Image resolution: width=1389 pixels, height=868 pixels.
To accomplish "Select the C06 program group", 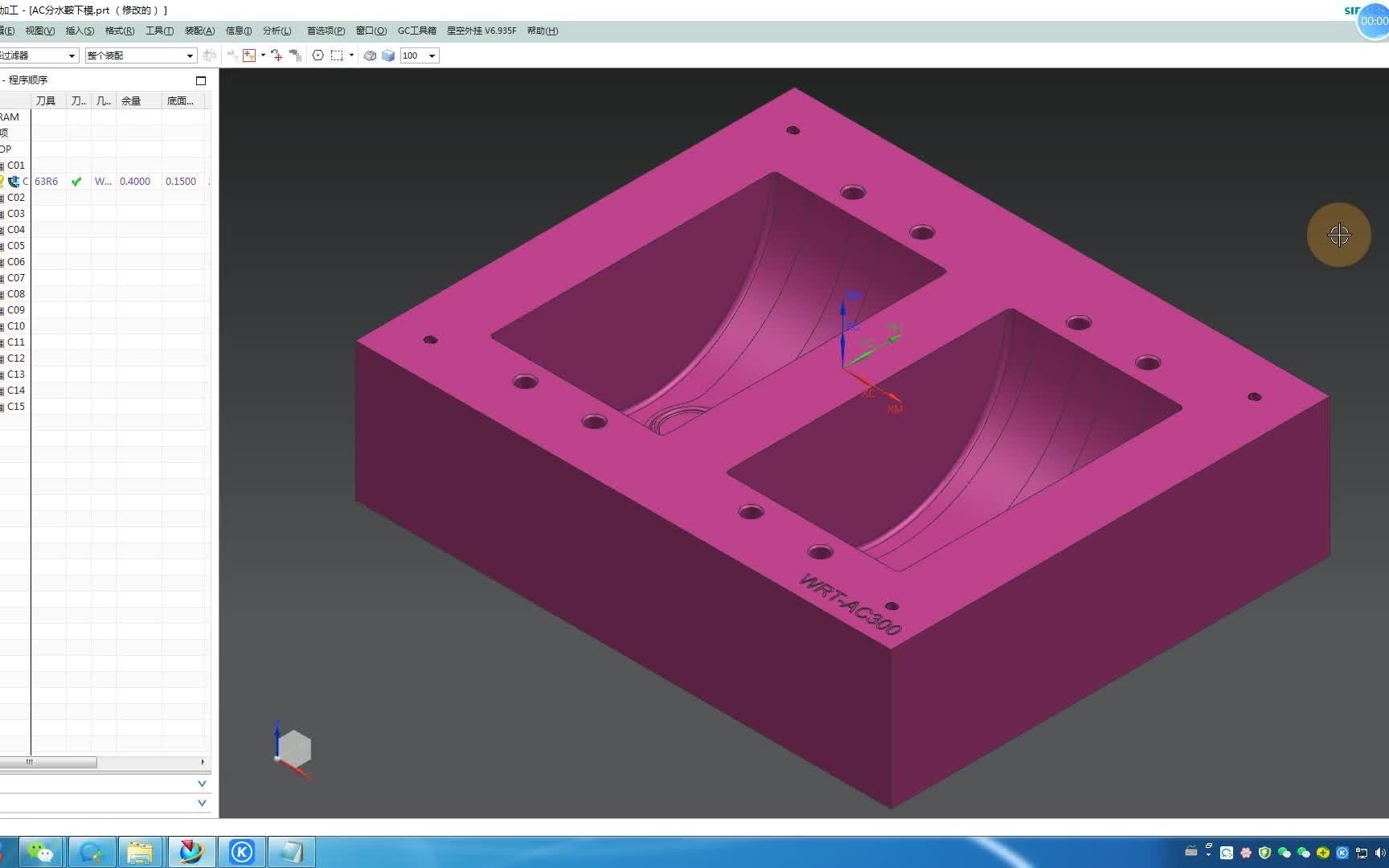I will 16,261.
